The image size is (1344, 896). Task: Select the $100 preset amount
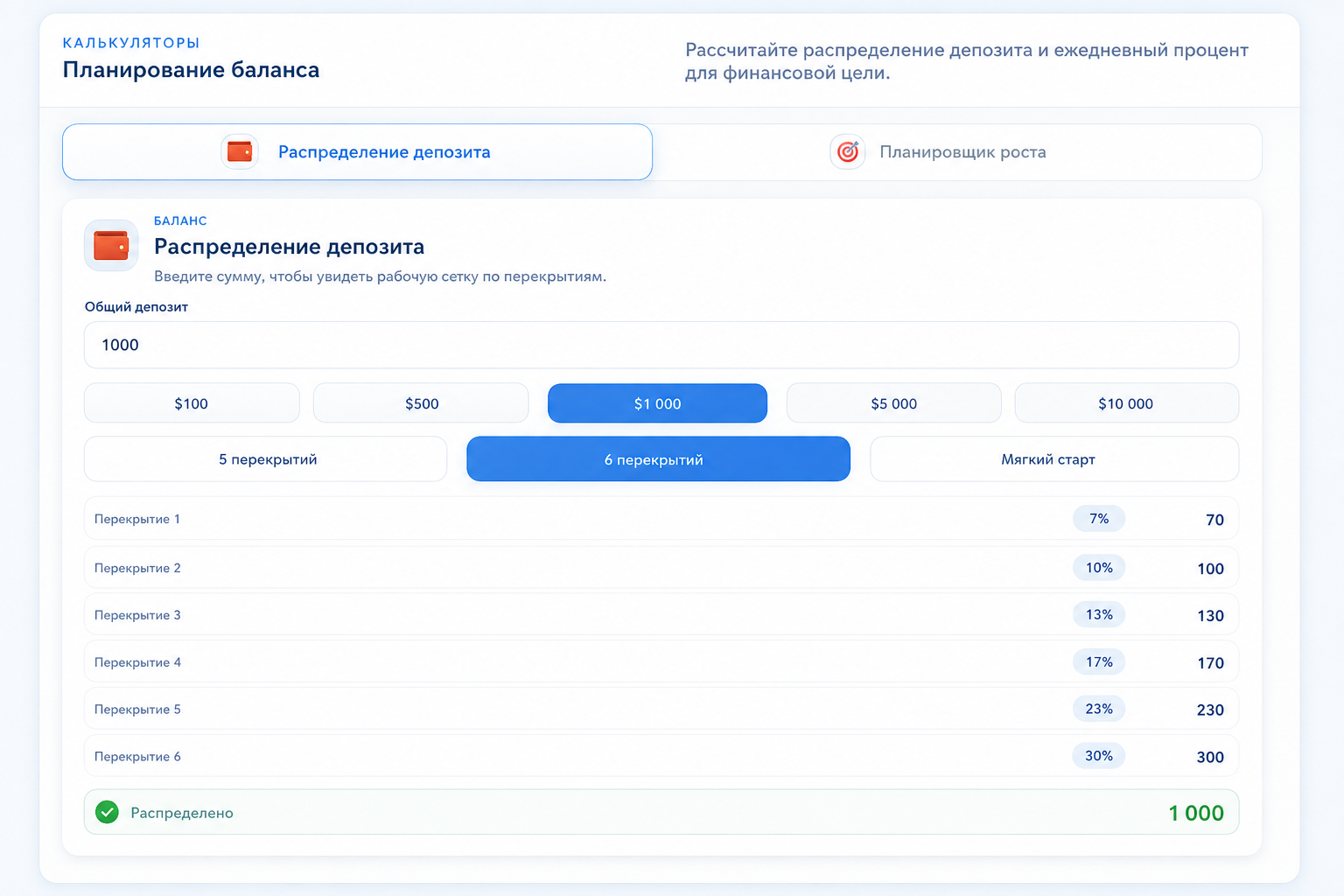(192, 403)
